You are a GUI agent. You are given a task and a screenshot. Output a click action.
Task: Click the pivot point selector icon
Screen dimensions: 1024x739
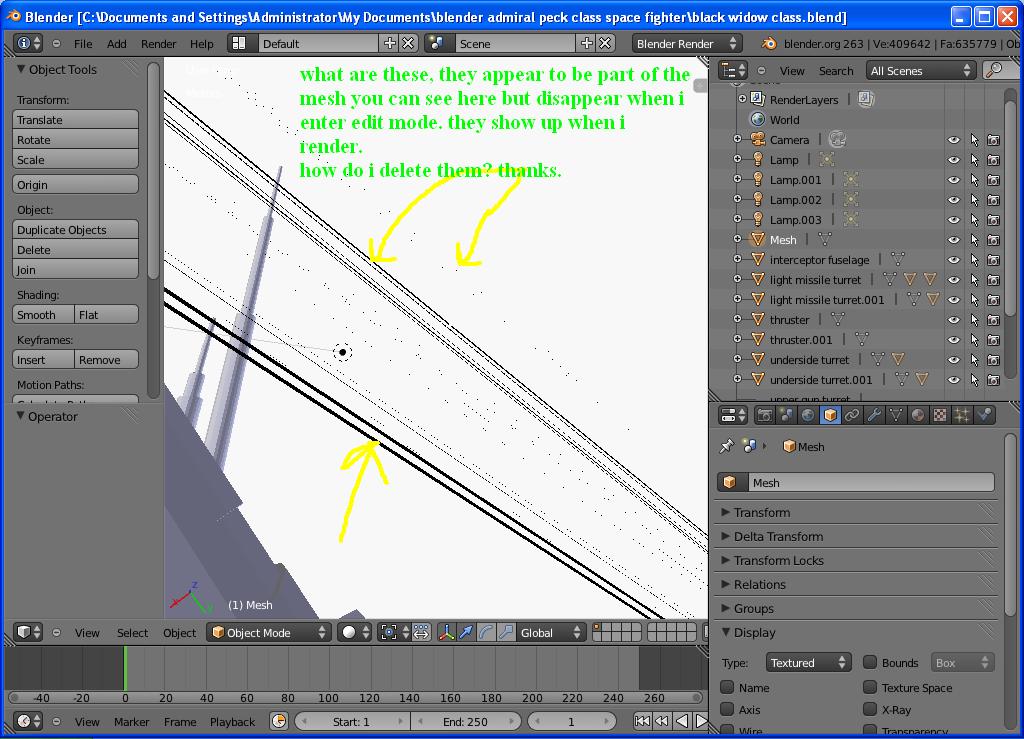[394, 633]
